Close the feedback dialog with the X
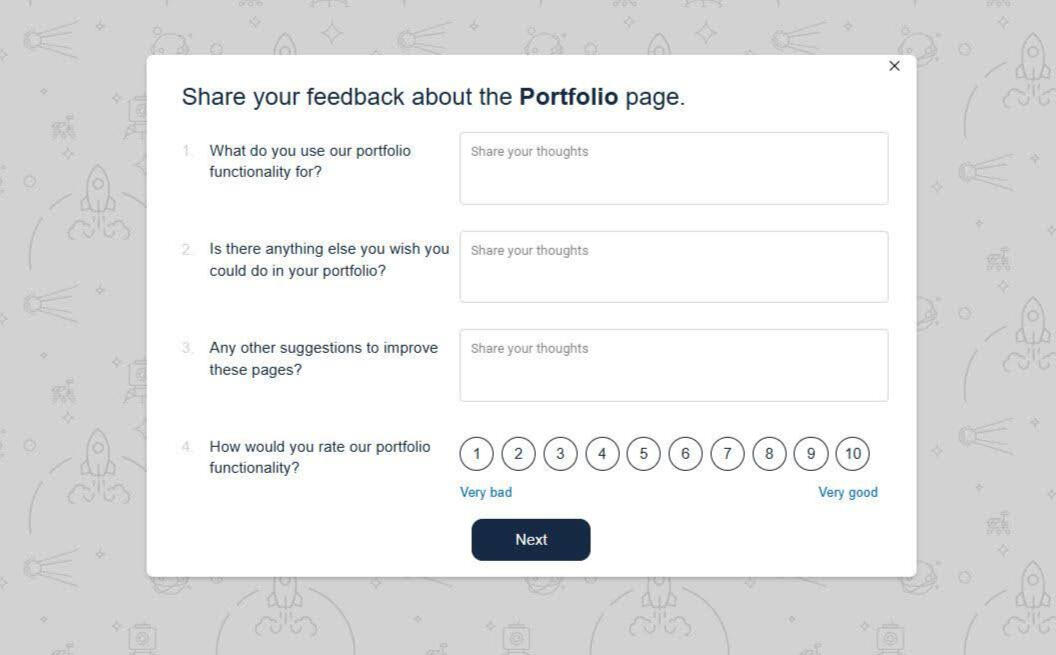This screenshot has height=655, width=1056. 894,66
